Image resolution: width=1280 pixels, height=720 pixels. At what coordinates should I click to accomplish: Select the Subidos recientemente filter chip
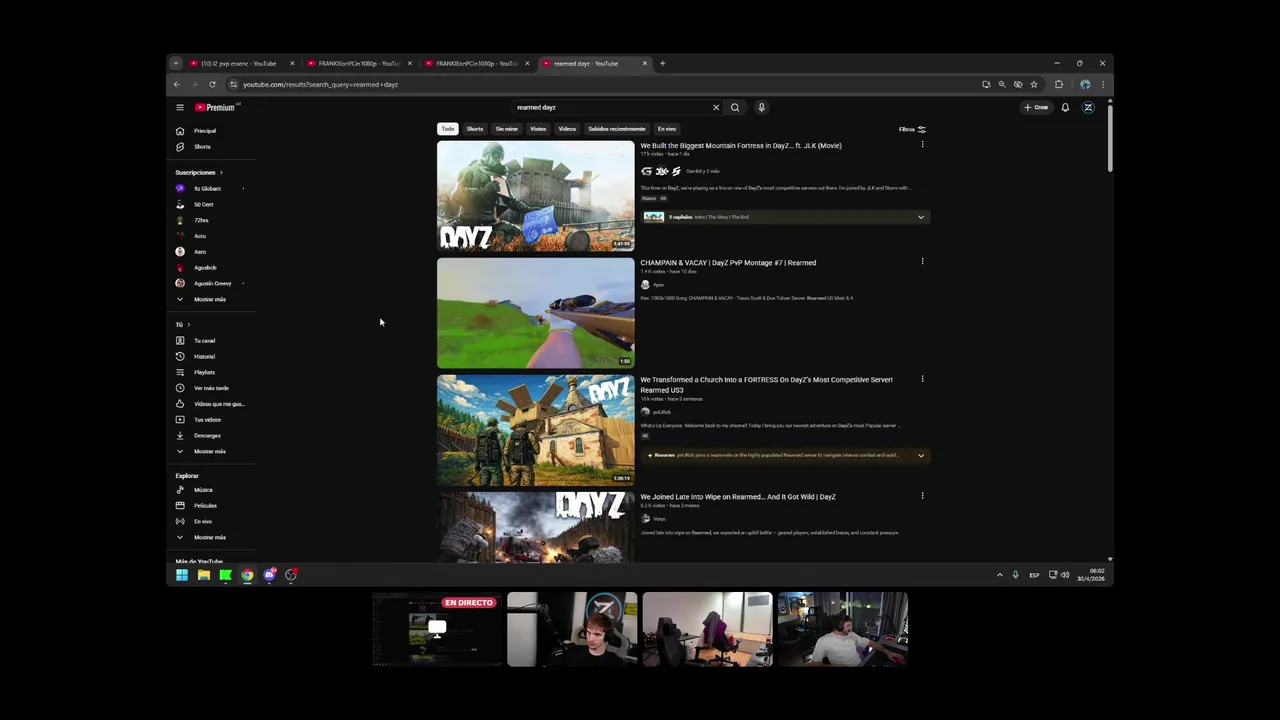click(x=617, y=129)
